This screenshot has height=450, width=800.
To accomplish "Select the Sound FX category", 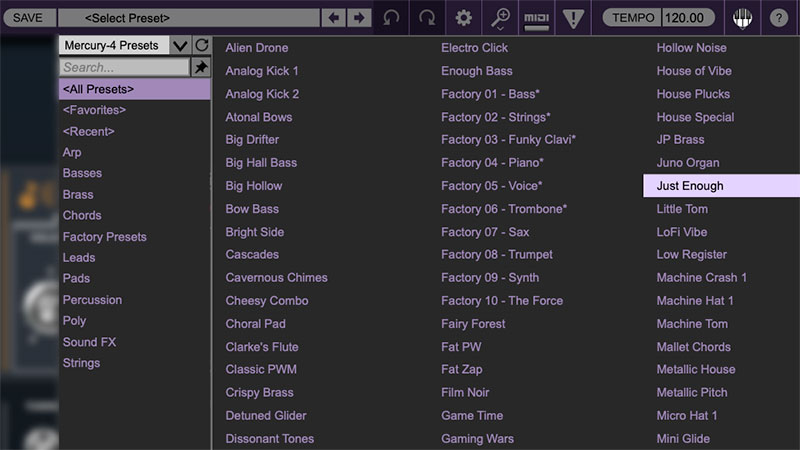I will [89, 342].
